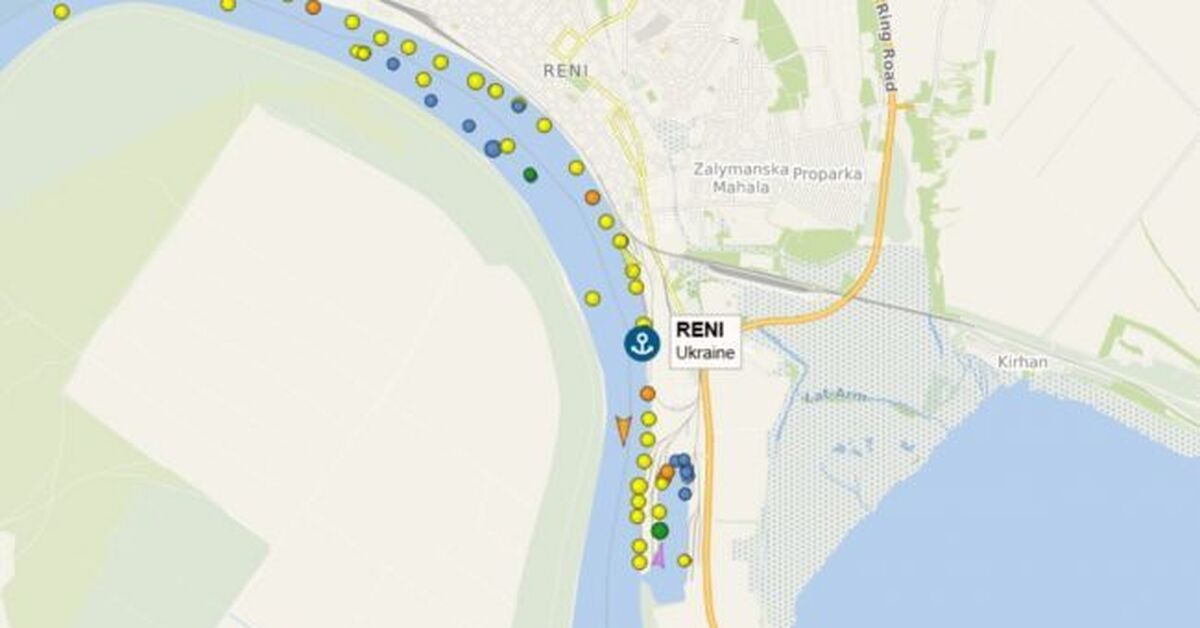Select the isolated yellow marker mid-river above port

(x=592, y=298)
